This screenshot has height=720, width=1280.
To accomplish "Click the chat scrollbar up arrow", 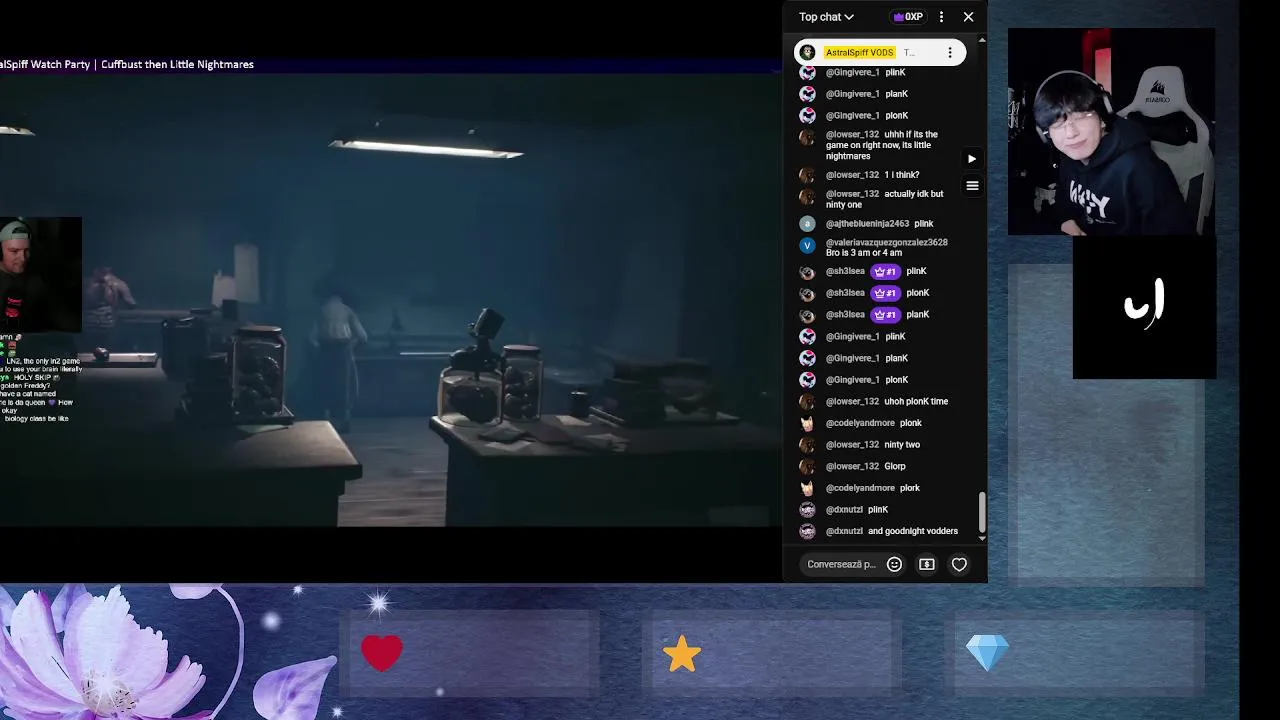I will pos(982,40).
